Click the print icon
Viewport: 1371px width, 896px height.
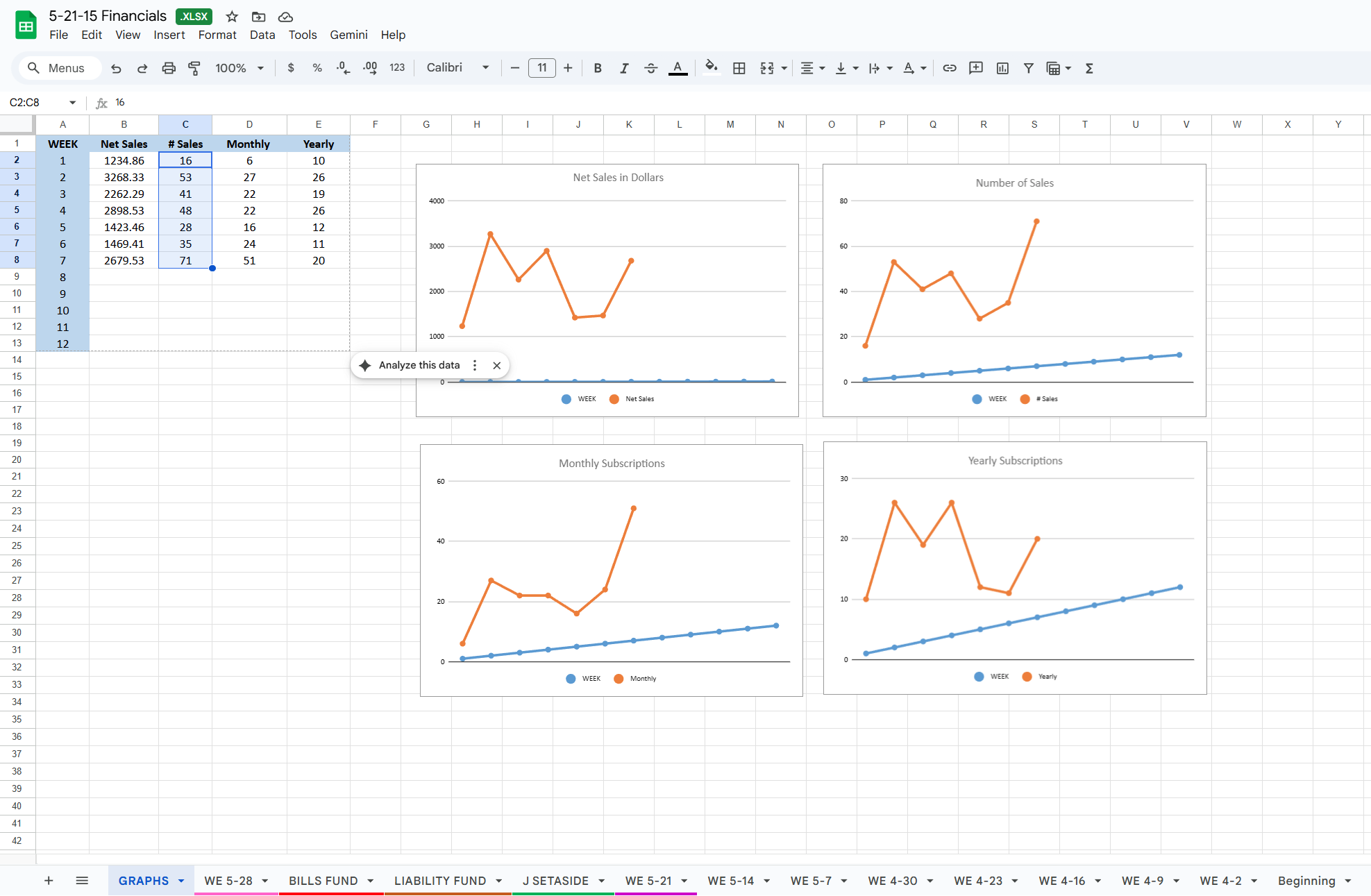tap(169, 68)
